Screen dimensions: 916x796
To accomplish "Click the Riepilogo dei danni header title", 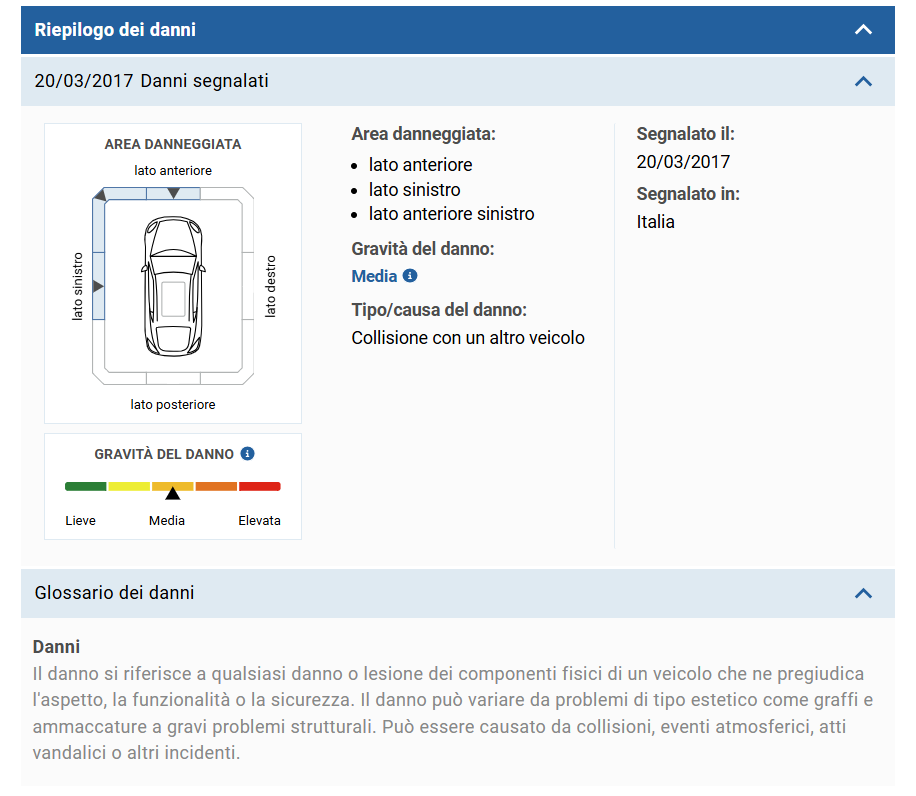I will click(115, 30).
